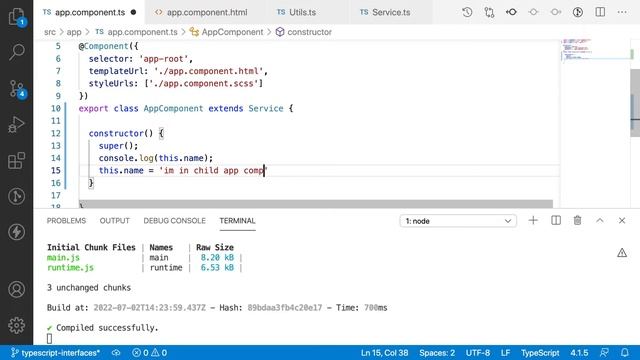The width and height of the screenshot is (640, 360).
Task: Open changes compare icon
Action: point(489,12)
